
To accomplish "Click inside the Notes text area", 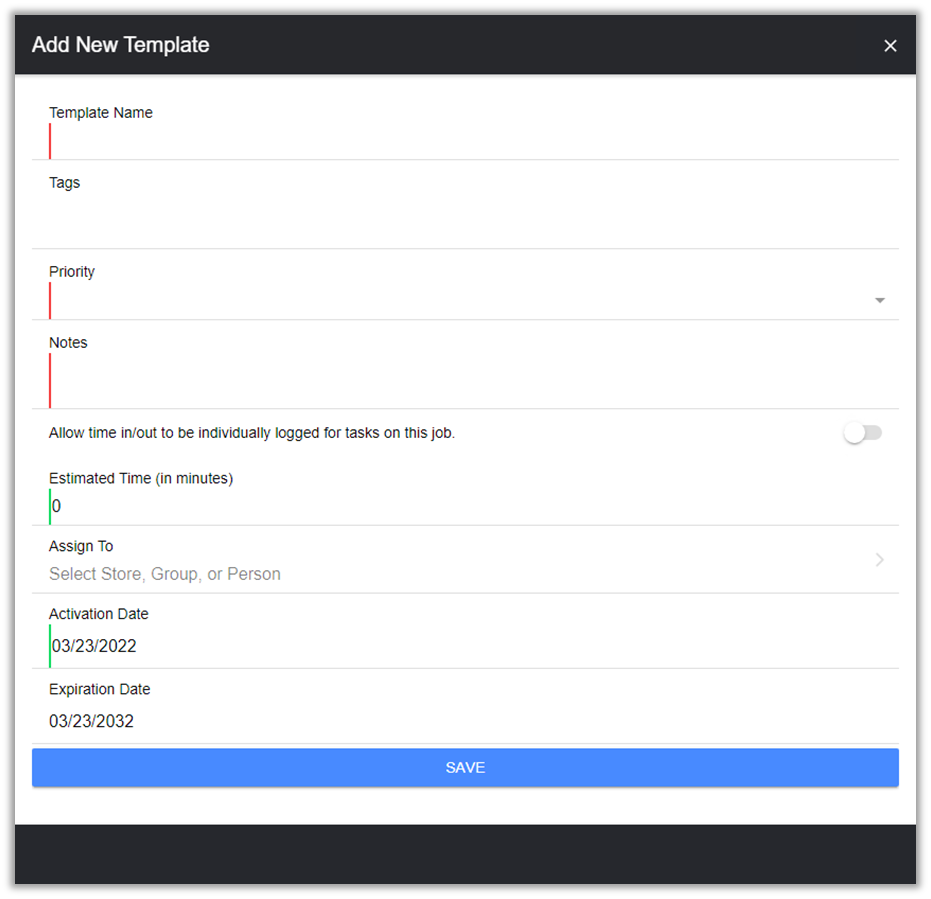I will click(x=470, y=380).
